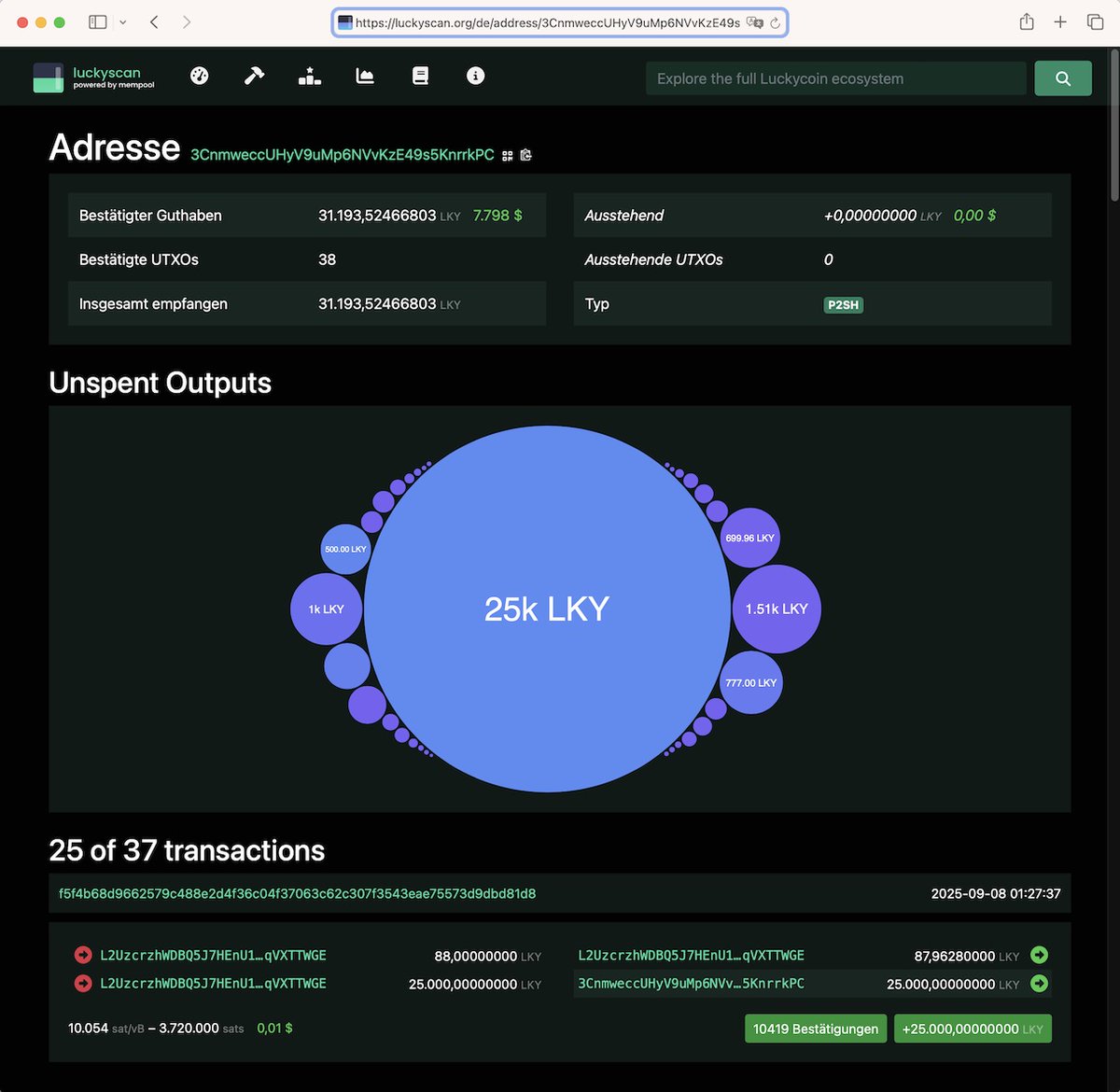Click into the Explore Luckycoin ecosystem search field
This screenshot has width=1120, height=1092.
click(835, 78)
